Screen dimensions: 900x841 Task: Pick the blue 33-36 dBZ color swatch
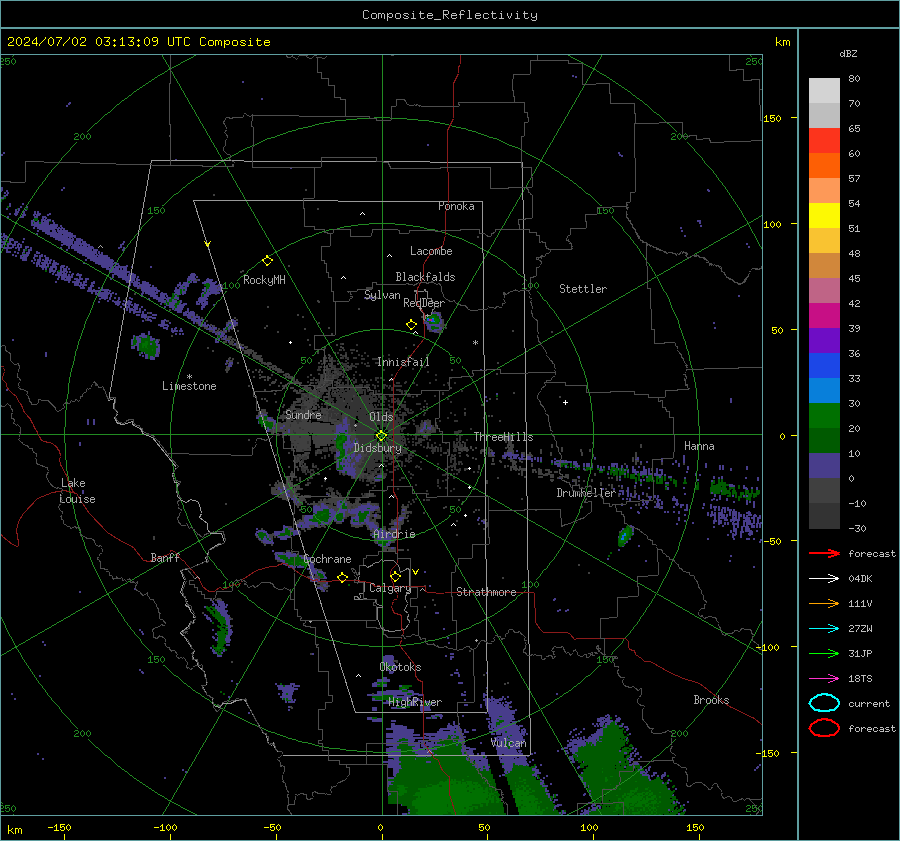pyautogui.click(x=824, y=366)
